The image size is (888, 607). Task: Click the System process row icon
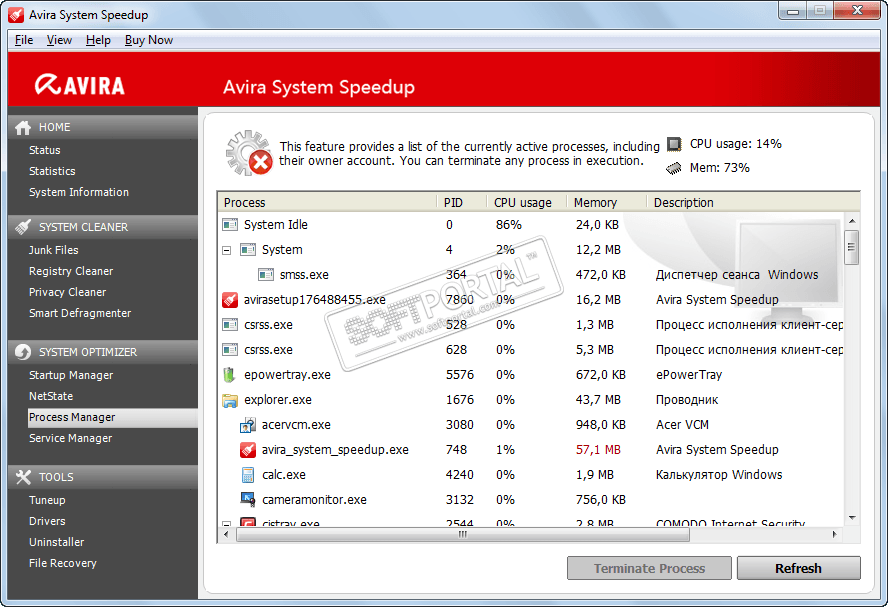247,250
